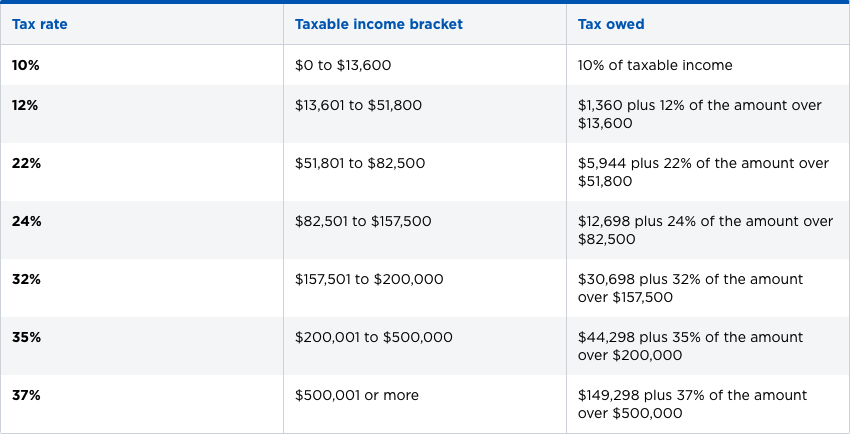Select the 12% tax rate cell
850x434 pixels.
pyautogui.click(x=25, y=105)
